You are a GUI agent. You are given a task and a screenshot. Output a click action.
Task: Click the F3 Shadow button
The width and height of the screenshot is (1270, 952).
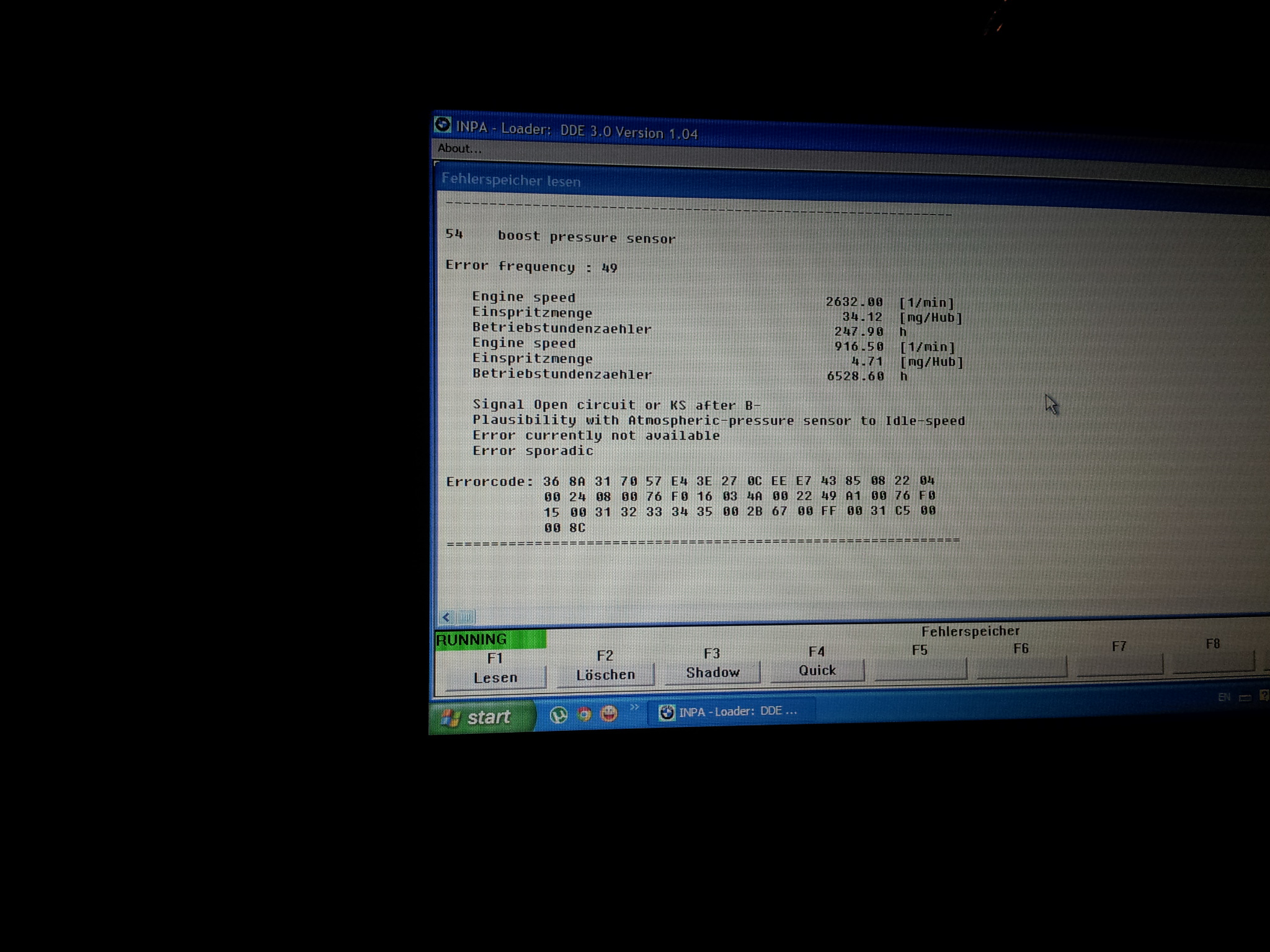[713, 672]
